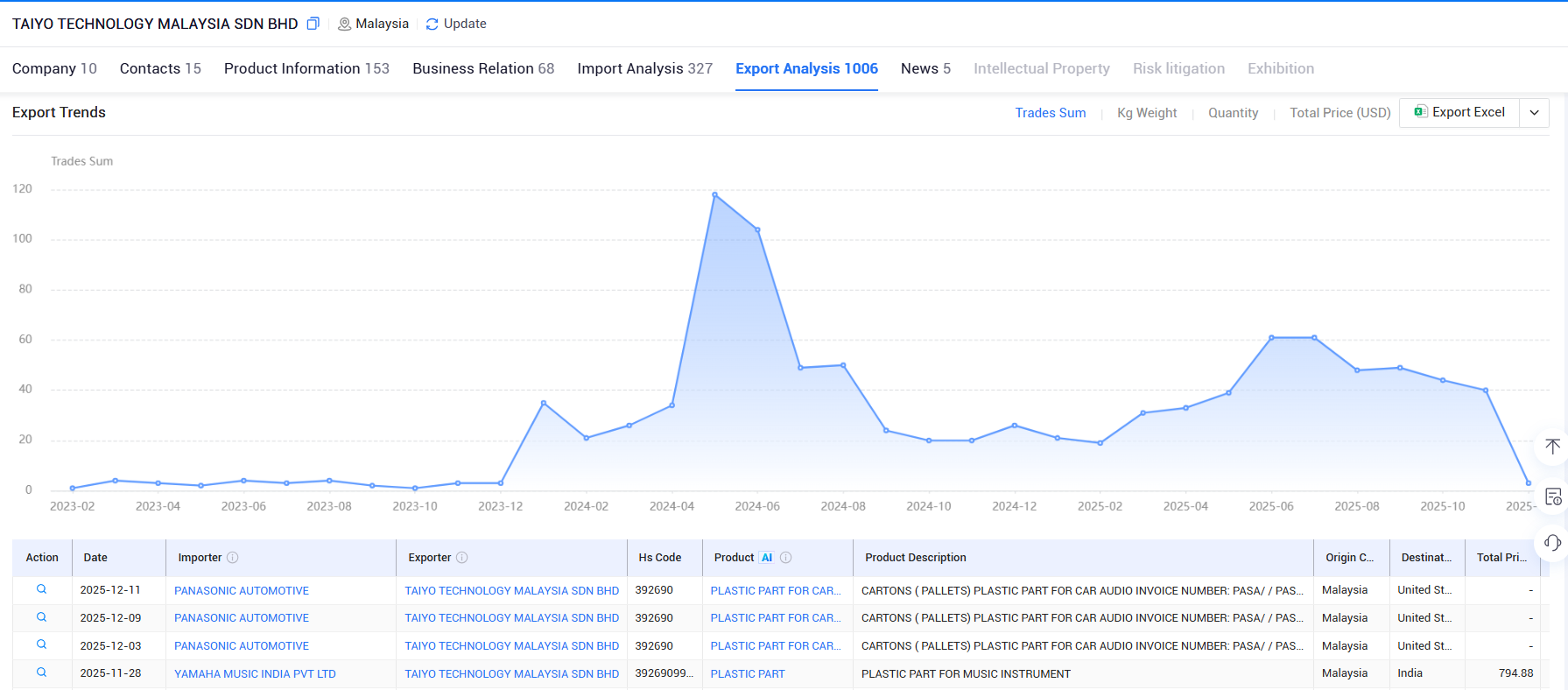Open PLASTIC PART FOR CAR product on 2025-12-11 row
The image size is (1568, 690).
pyautogui.click(x=776, y=591)
